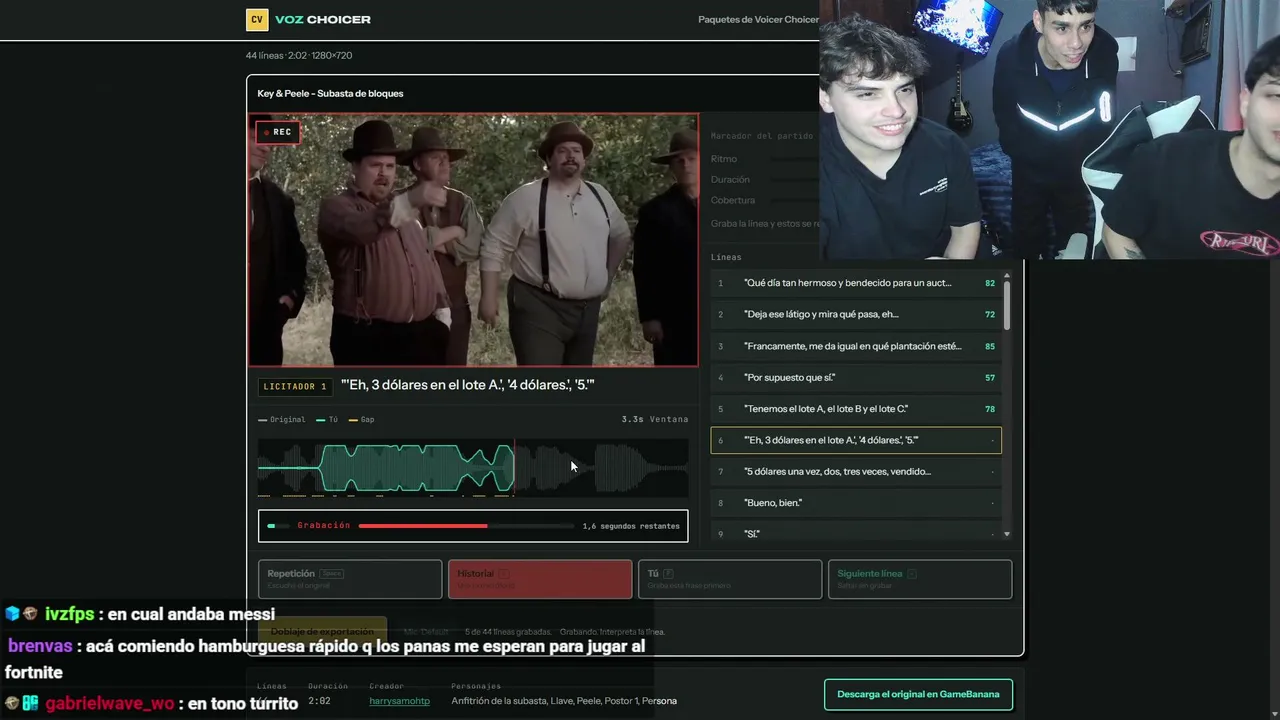Click the 2:02 duration value

click(319, 701)
